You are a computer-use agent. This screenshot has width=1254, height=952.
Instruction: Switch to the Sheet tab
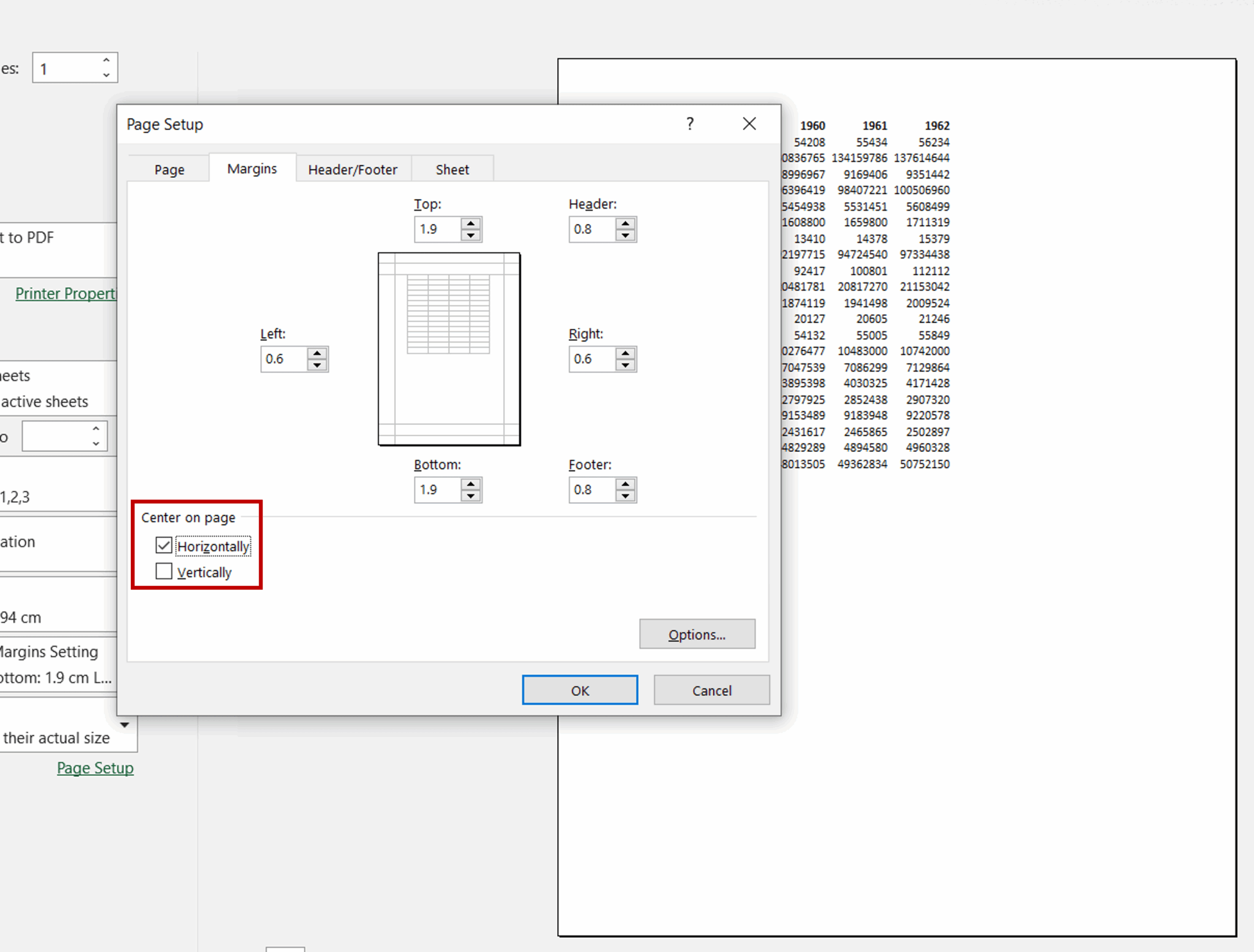tap(452, 169)
